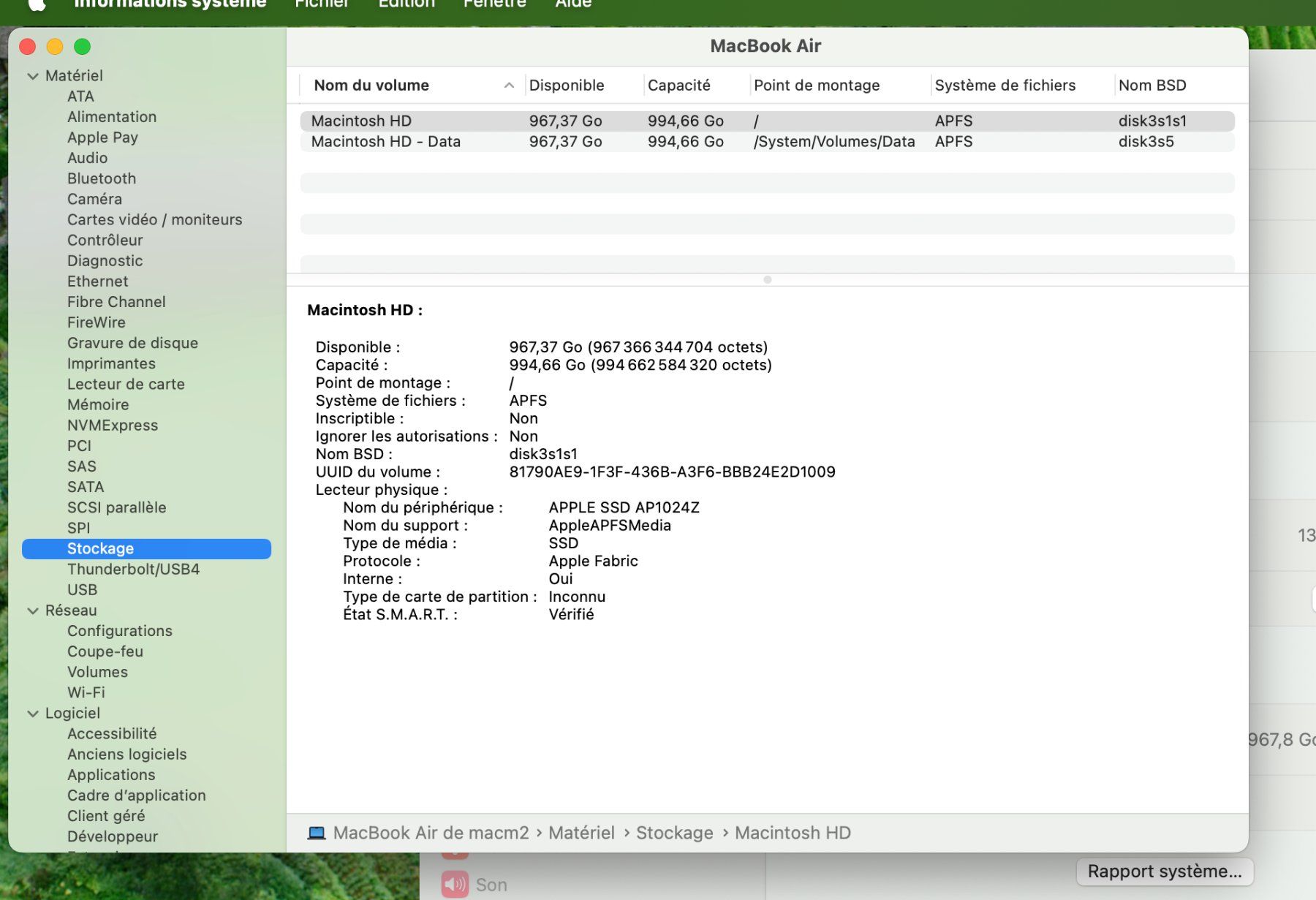The image size is (1316, 900).
Task: Select Volumes under Réseau
Action: click(x=97, y=672)
